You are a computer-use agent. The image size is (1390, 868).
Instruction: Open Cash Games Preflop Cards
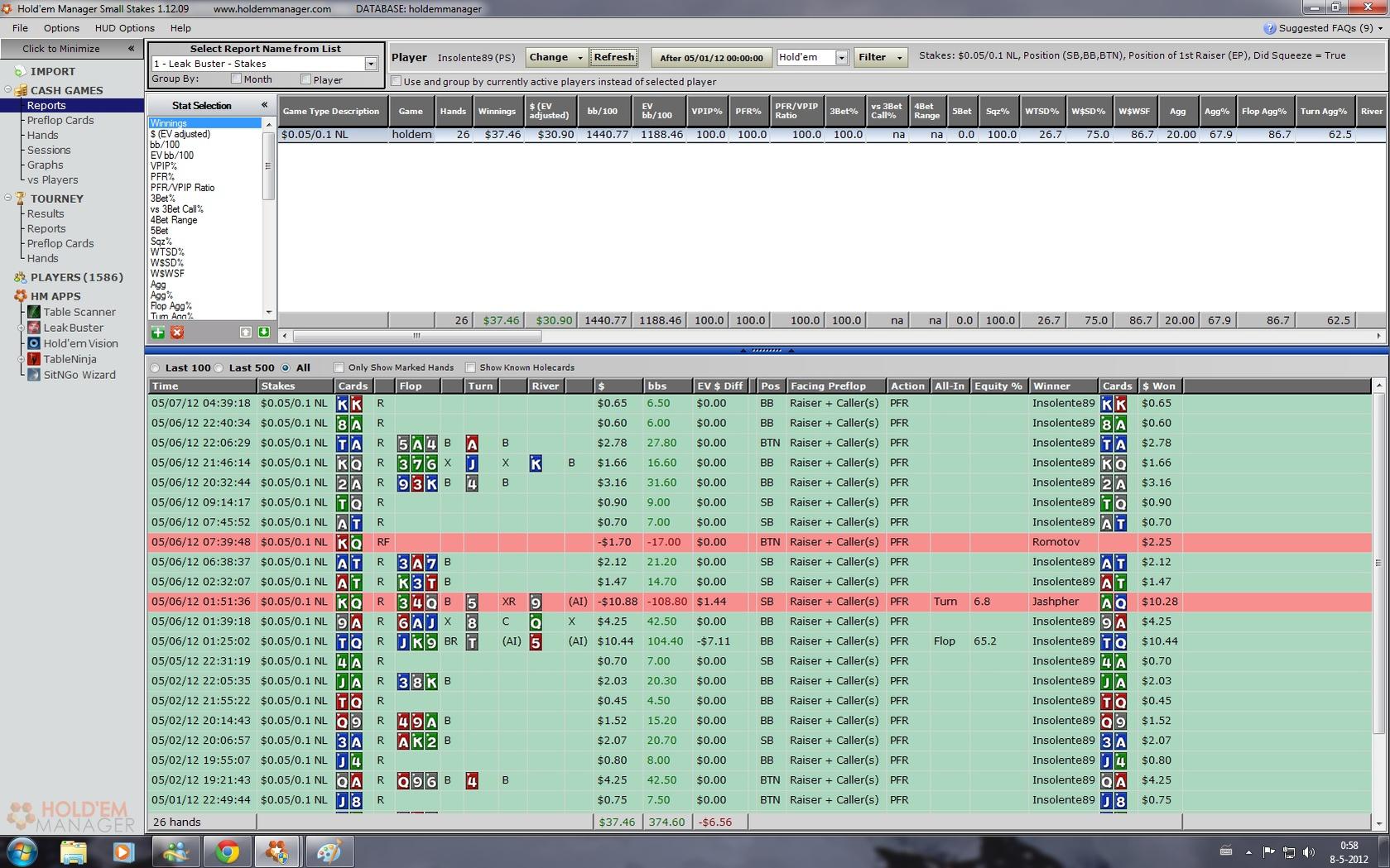click(x=60, y=120)
